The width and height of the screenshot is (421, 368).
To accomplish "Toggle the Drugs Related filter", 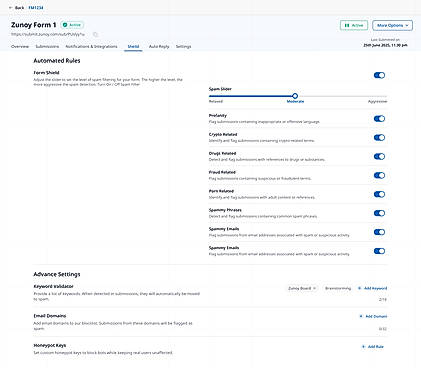I will click(x=379, y=157).
